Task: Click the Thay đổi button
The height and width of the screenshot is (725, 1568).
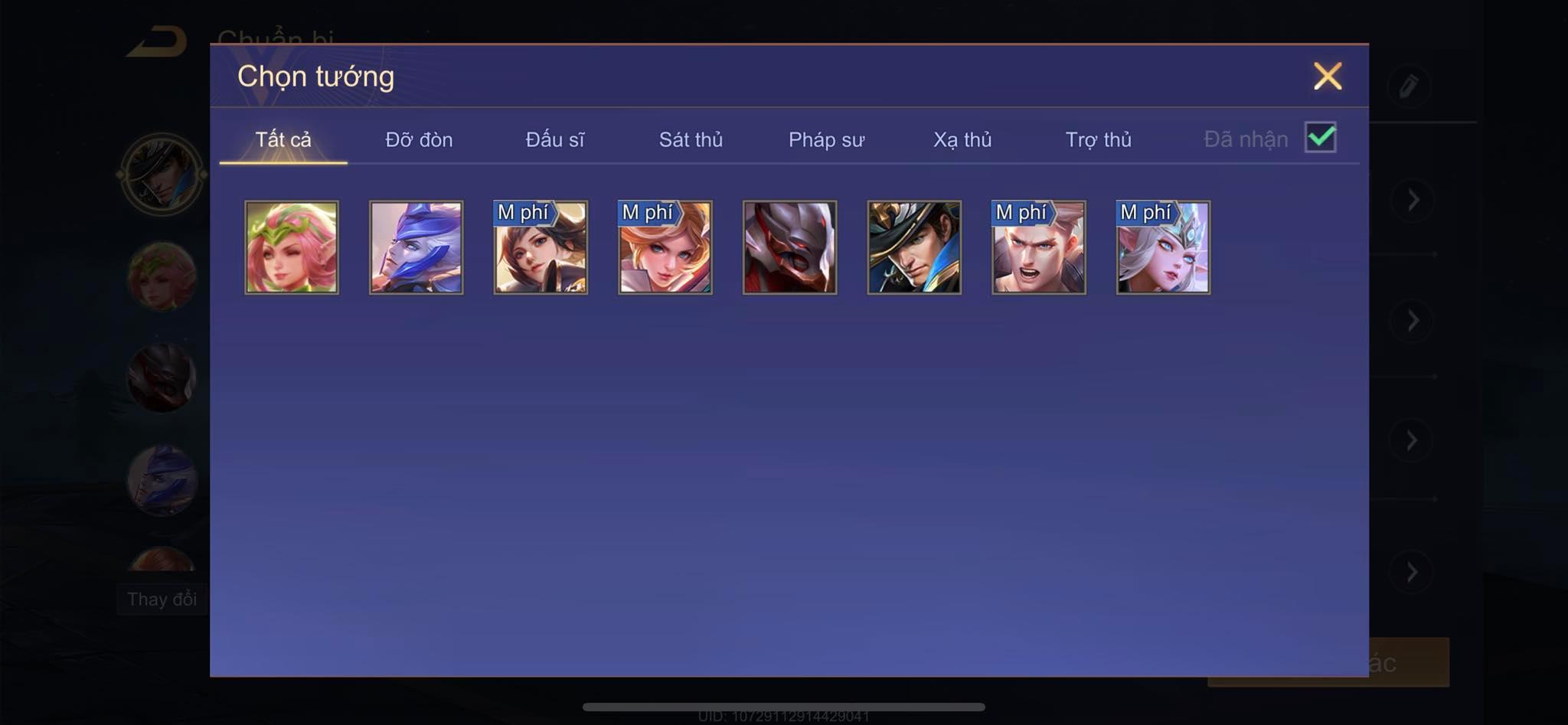Action: [x=162, y=599]
